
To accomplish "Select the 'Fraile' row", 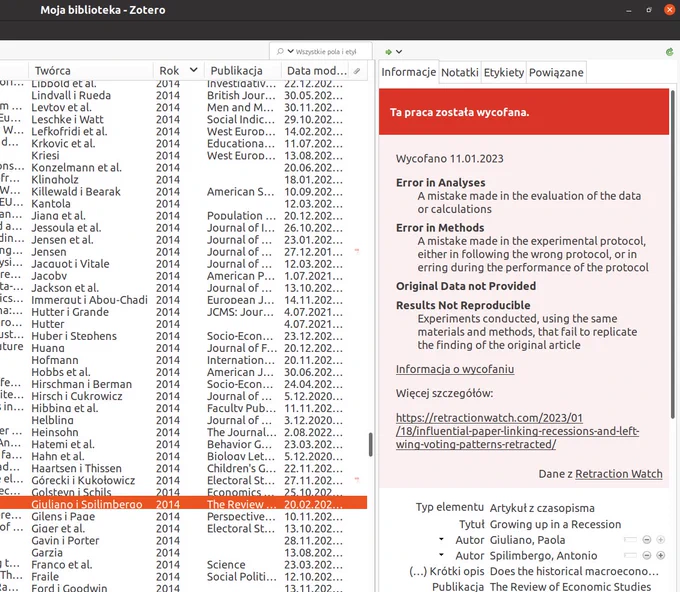I will pyautogui.click(x=183, y=577).
